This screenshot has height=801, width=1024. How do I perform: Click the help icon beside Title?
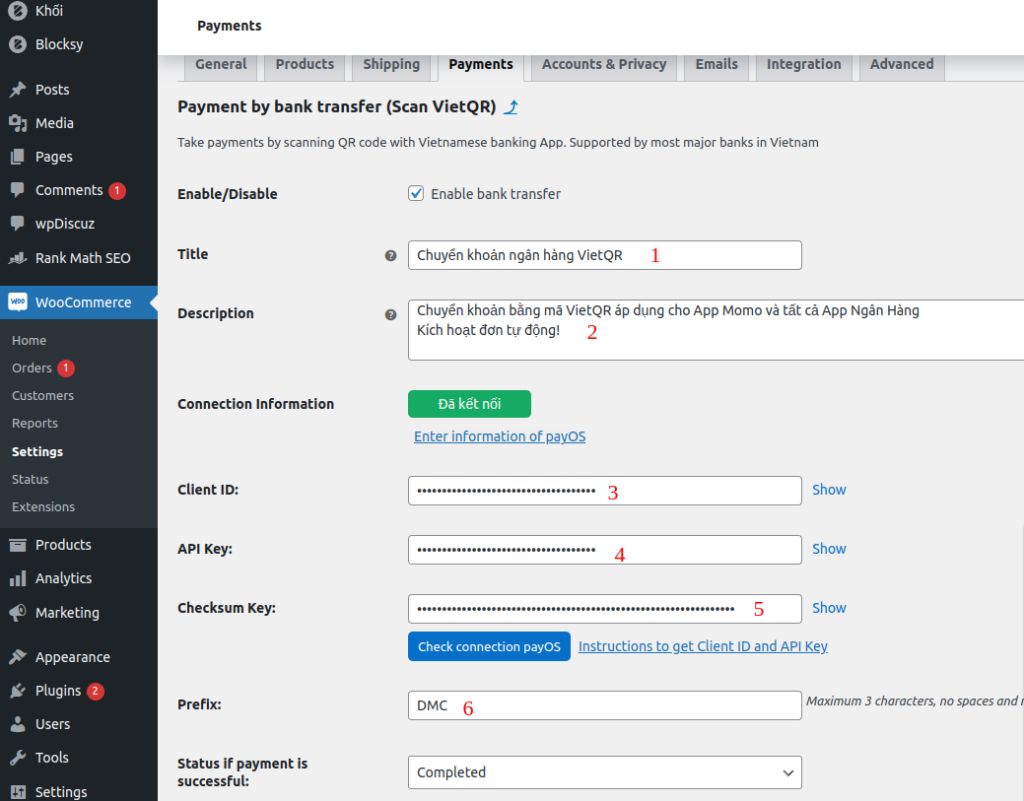391,255
